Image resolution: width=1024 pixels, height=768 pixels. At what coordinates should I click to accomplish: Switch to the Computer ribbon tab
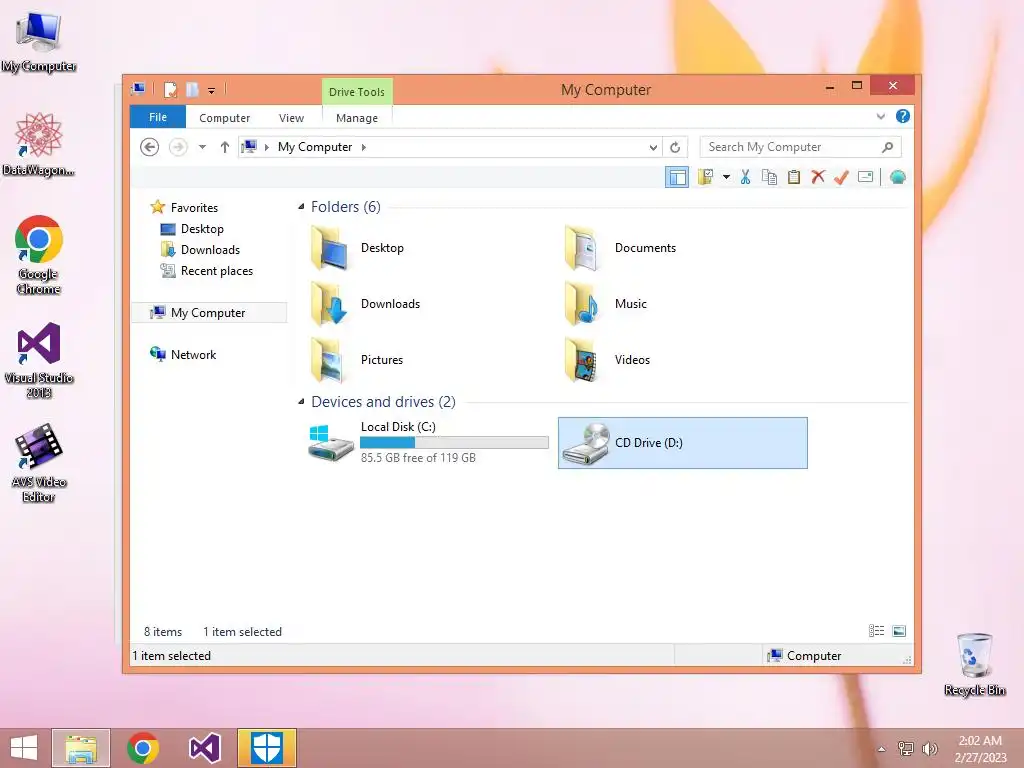click(x=225, y=118)
